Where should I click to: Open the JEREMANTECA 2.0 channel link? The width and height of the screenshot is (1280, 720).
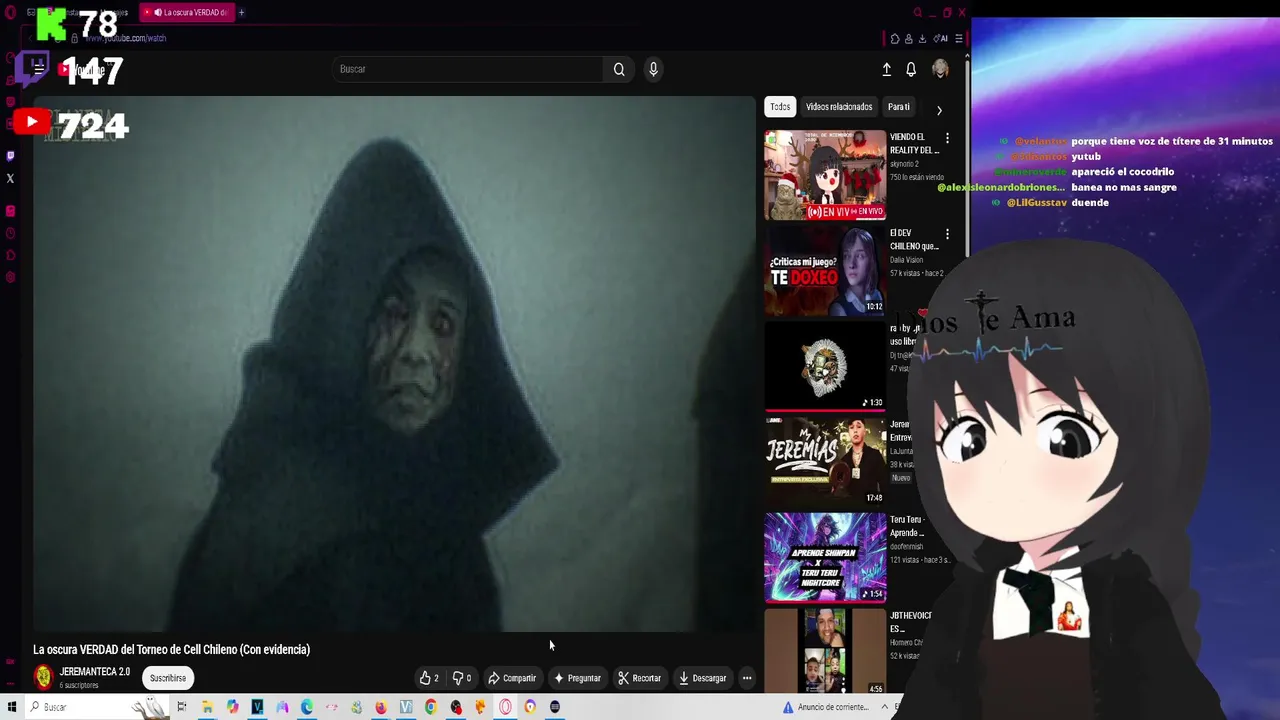pyautogui.click(x=95, y=672)
